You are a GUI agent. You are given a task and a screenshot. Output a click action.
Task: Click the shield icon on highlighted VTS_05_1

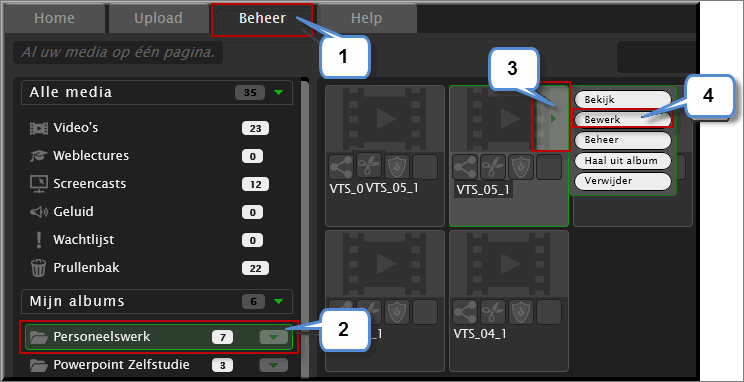tap(521, 167)
